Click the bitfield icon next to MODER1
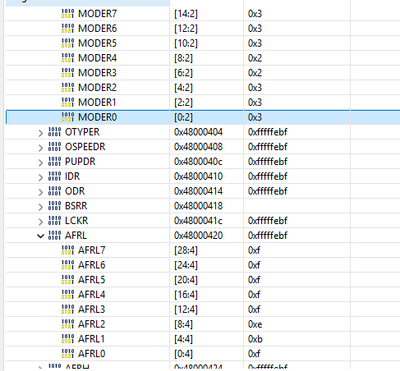 coord(68,102)
